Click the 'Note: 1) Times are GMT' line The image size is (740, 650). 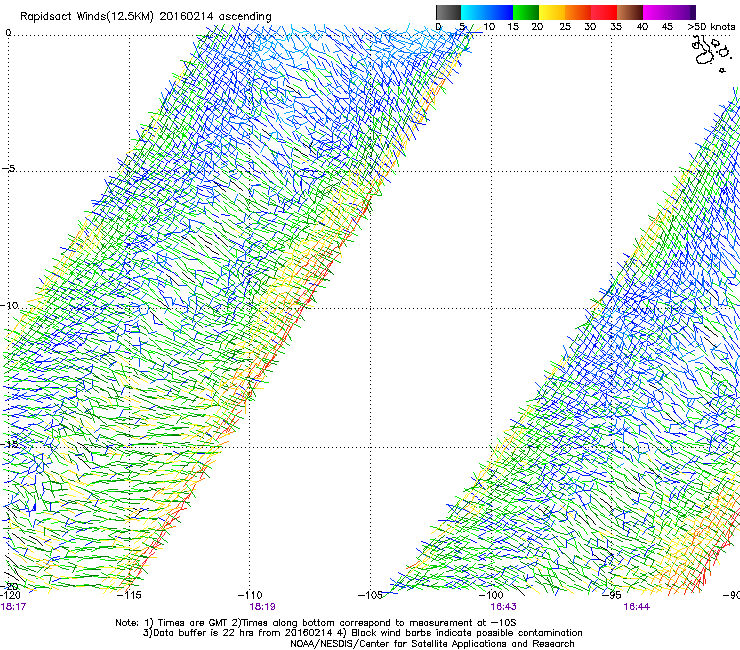[x=316, y=623]
